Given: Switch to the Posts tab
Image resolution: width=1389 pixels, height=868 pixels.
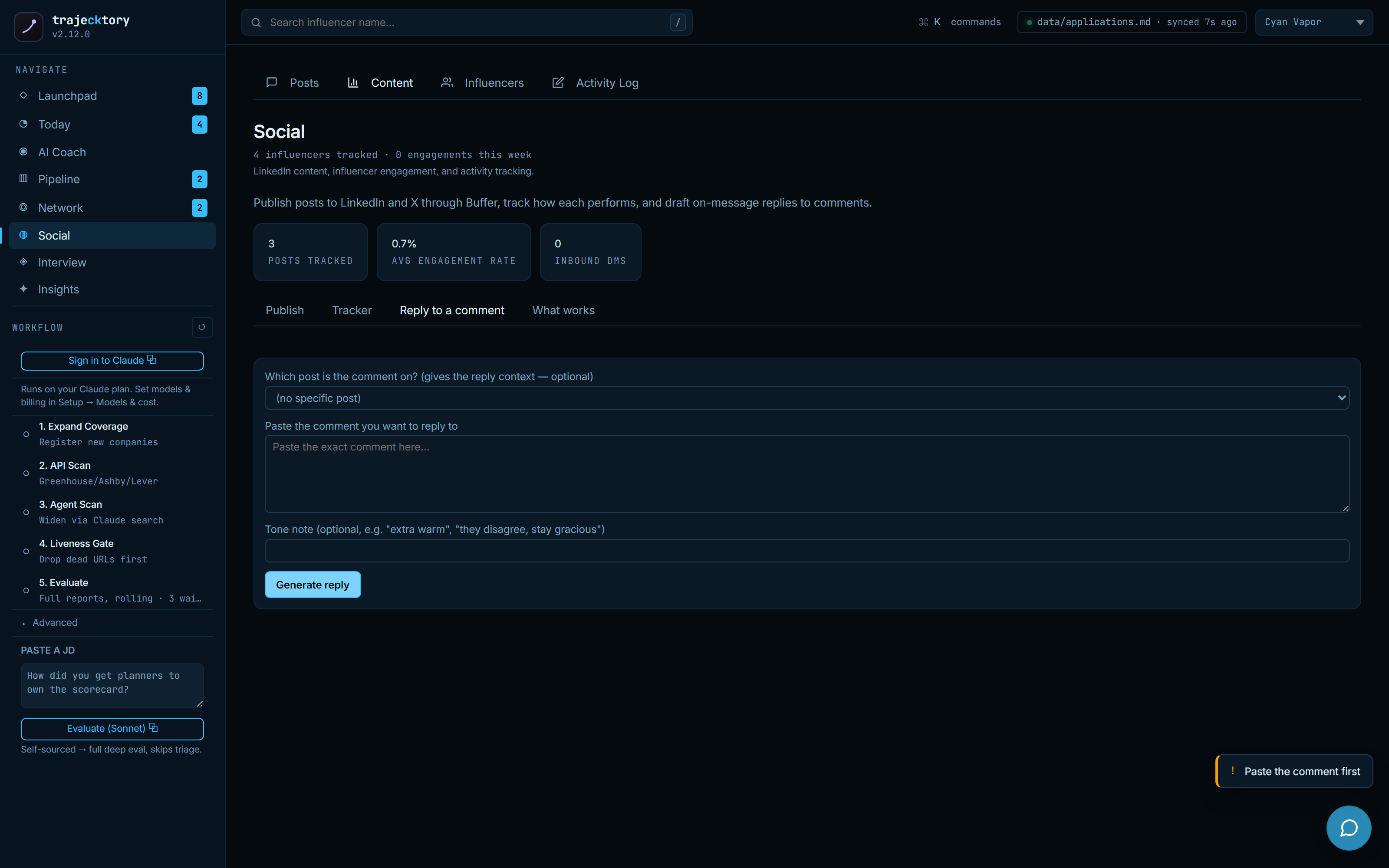Looking at the screenshot, I should (x=292, y=82).
